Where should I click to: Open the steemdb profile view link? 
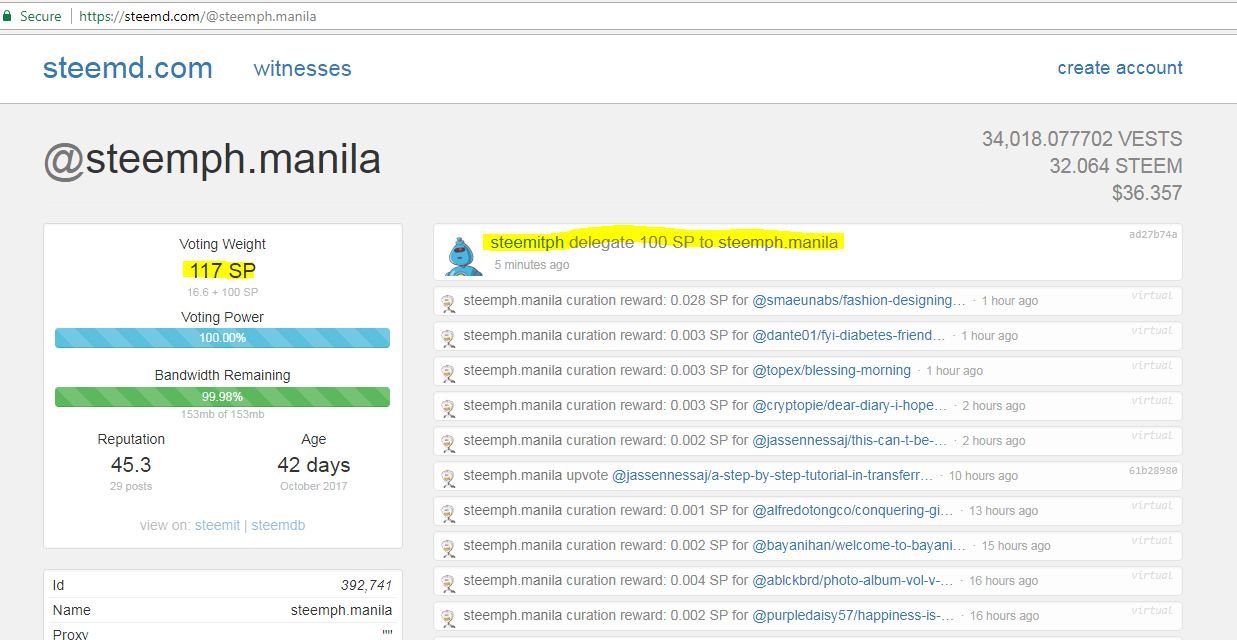tap(278, 525)
